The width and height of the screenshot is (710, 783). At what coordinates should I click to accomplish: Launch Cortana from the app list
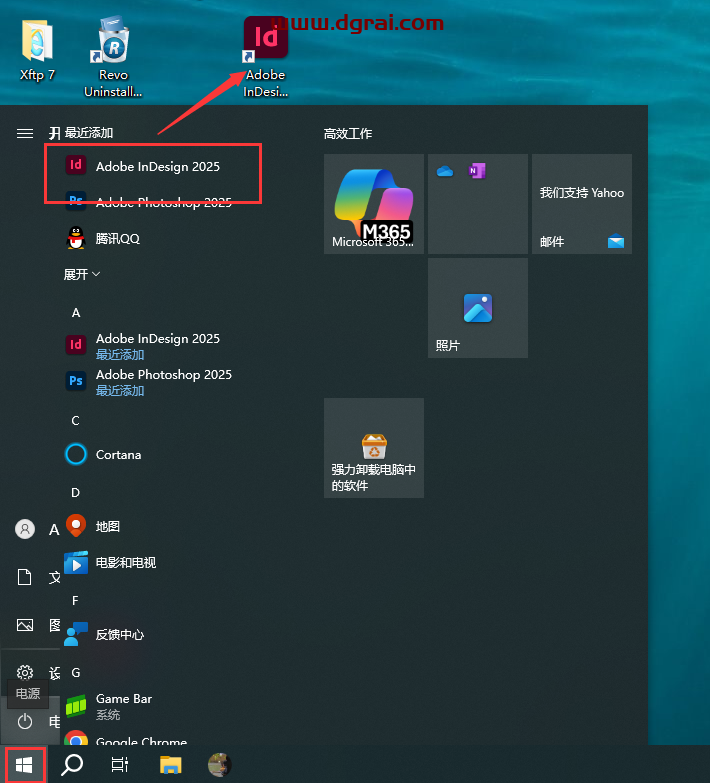pyautogui.click(x=118, y=455)
